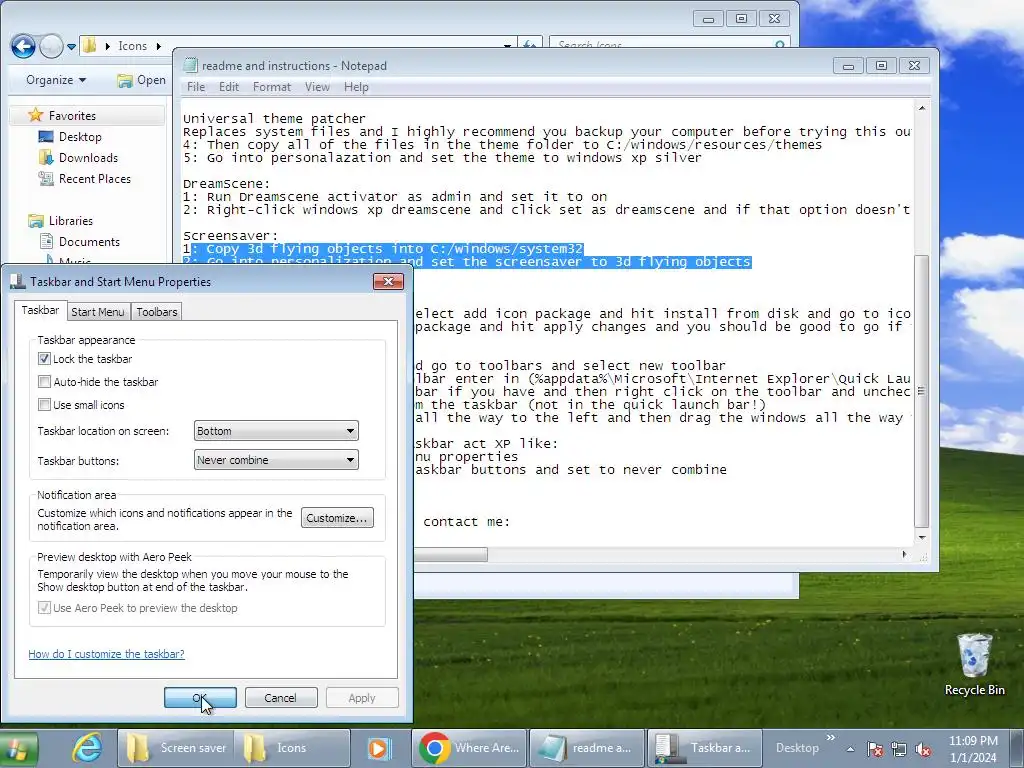
Task: Click Favorites star in navigation pane
Action: point(35,116)
